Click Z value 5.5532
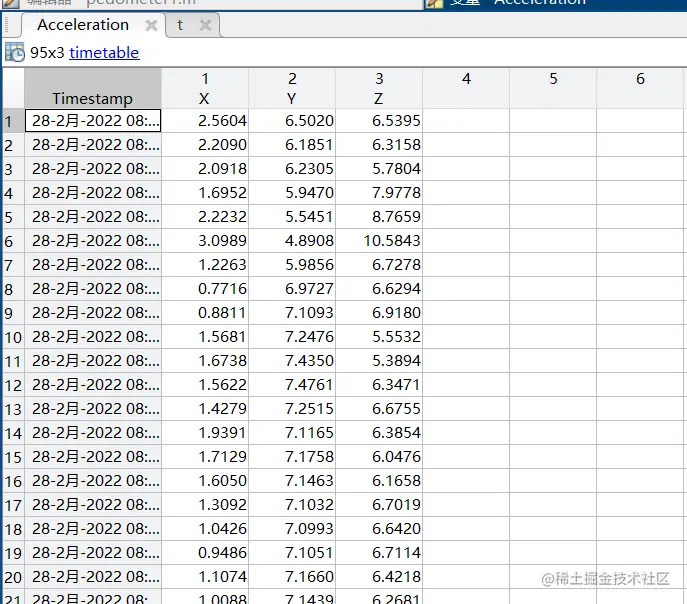The image size is (687, 604). click(x=396, y=337)
